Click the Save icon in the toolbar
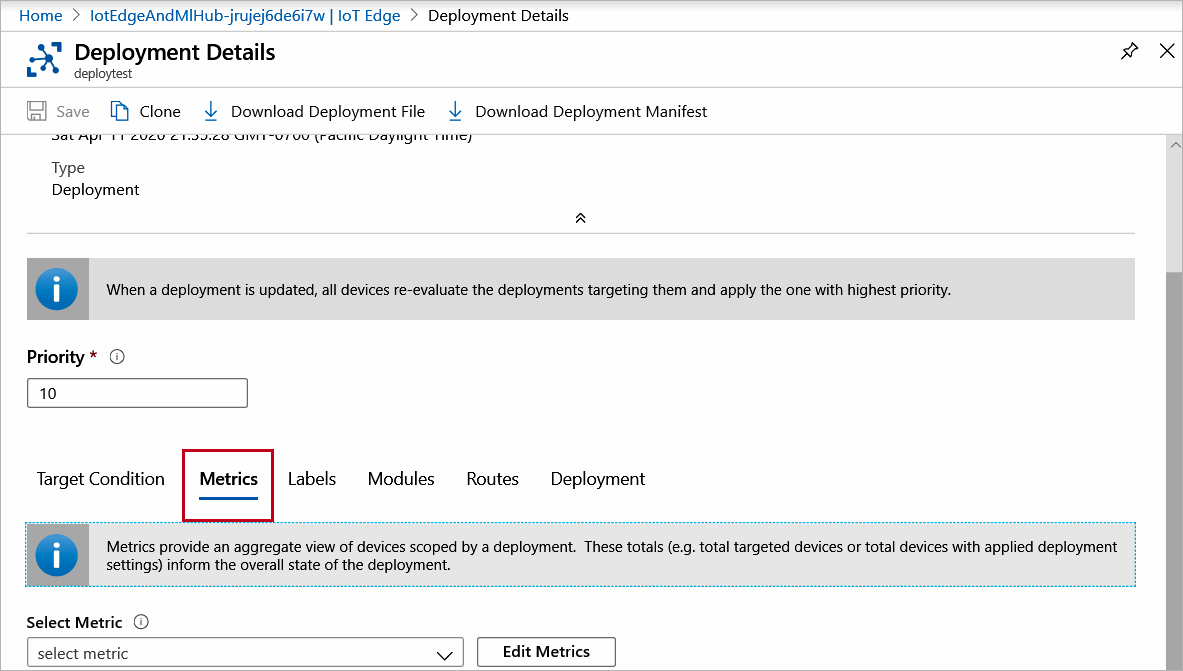Image resolution: width=1183 pixels, height=671 pixels. [x=37, y=111]
